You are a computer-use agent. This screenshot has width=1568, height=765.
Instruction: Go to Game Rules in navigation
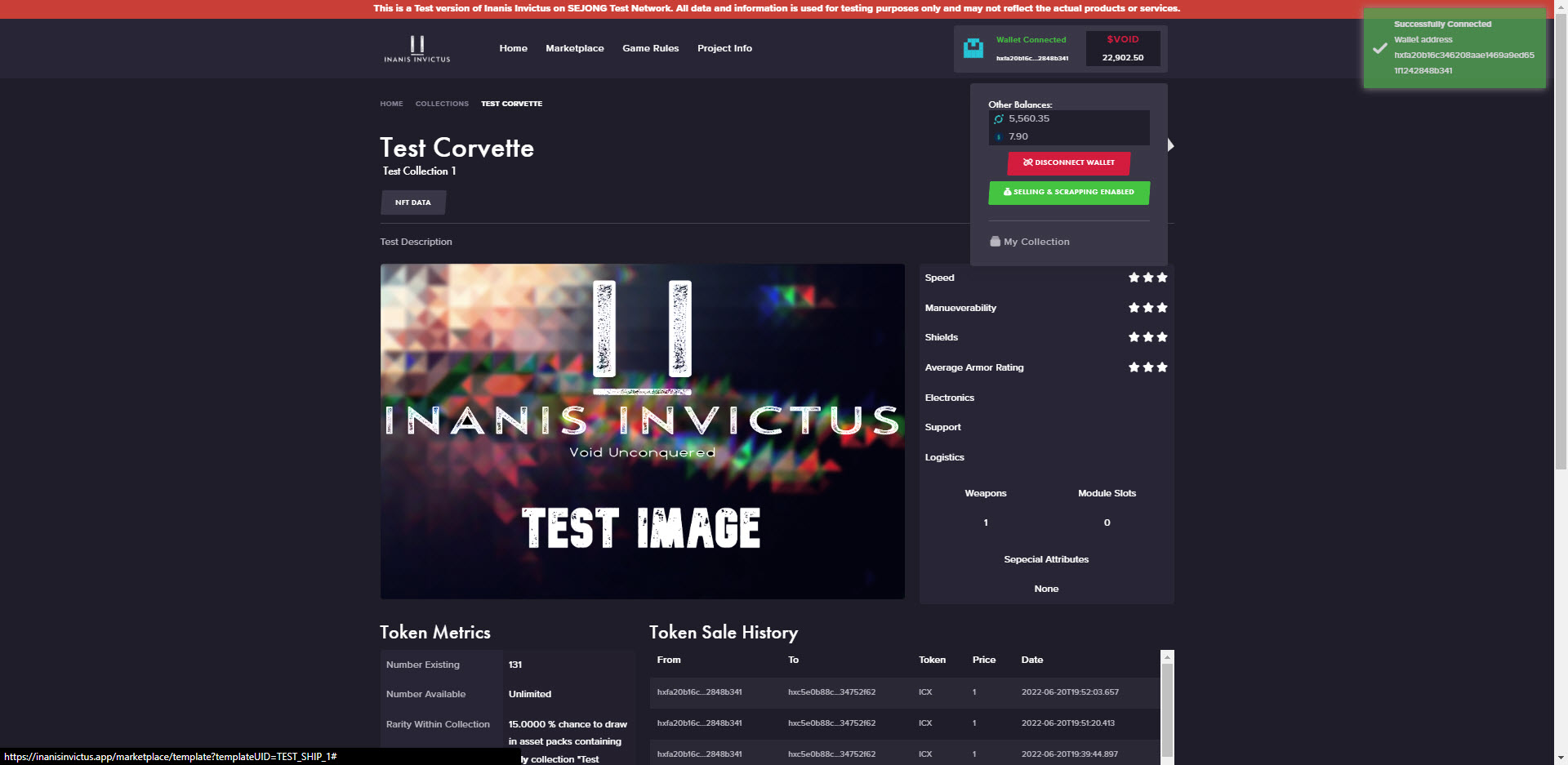point(650,48)
